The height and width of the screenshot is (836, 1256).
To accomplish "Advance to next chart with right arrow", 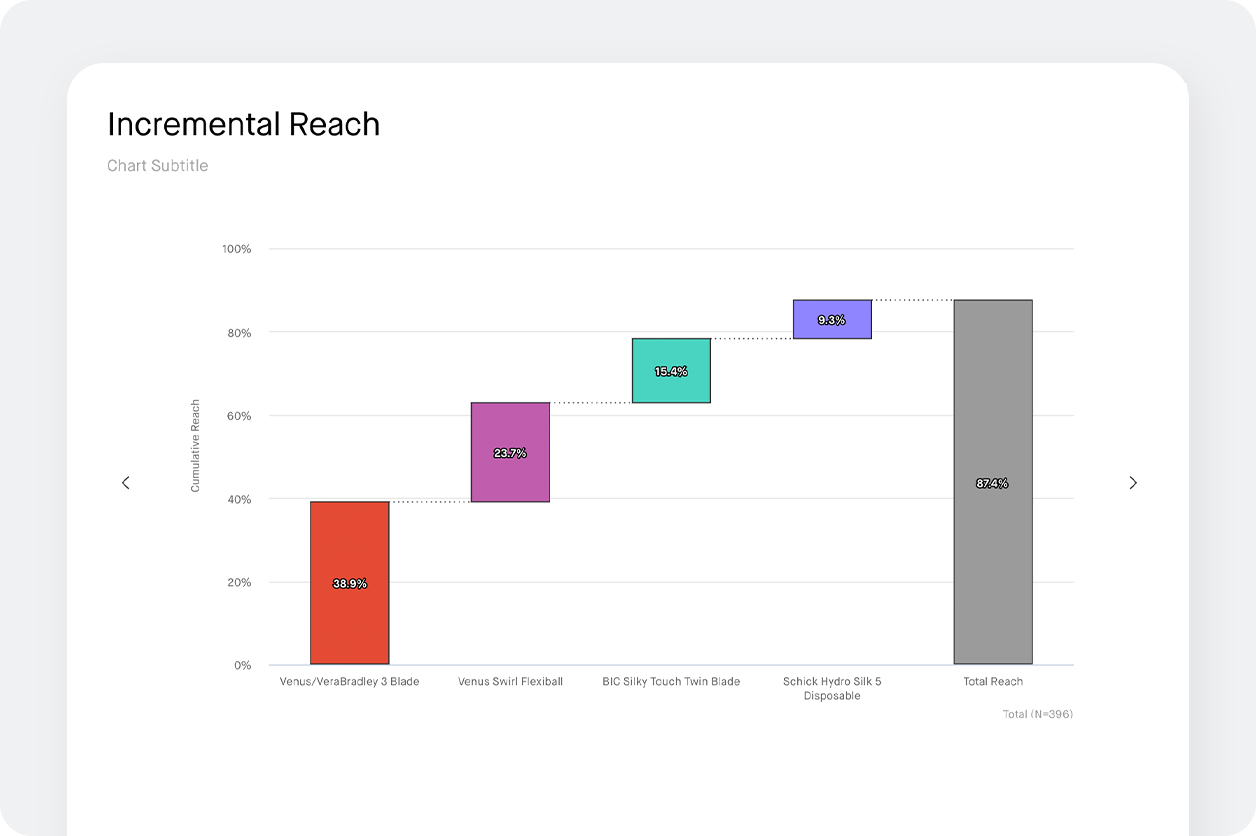I will click(x=1133, y=483).
